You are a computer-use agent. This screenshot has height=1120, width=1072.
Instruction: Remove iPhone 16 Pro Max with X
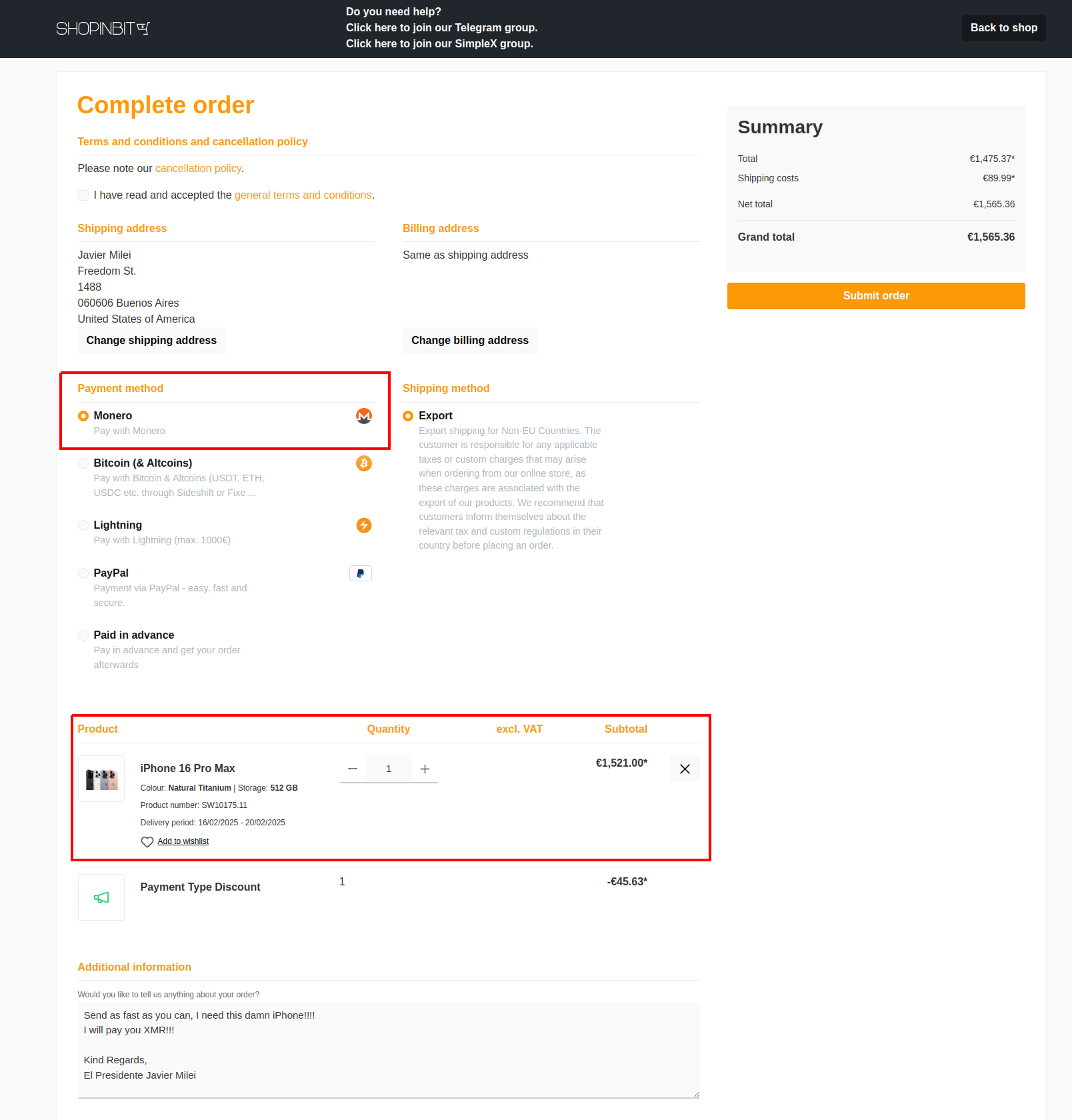(685, 769)
